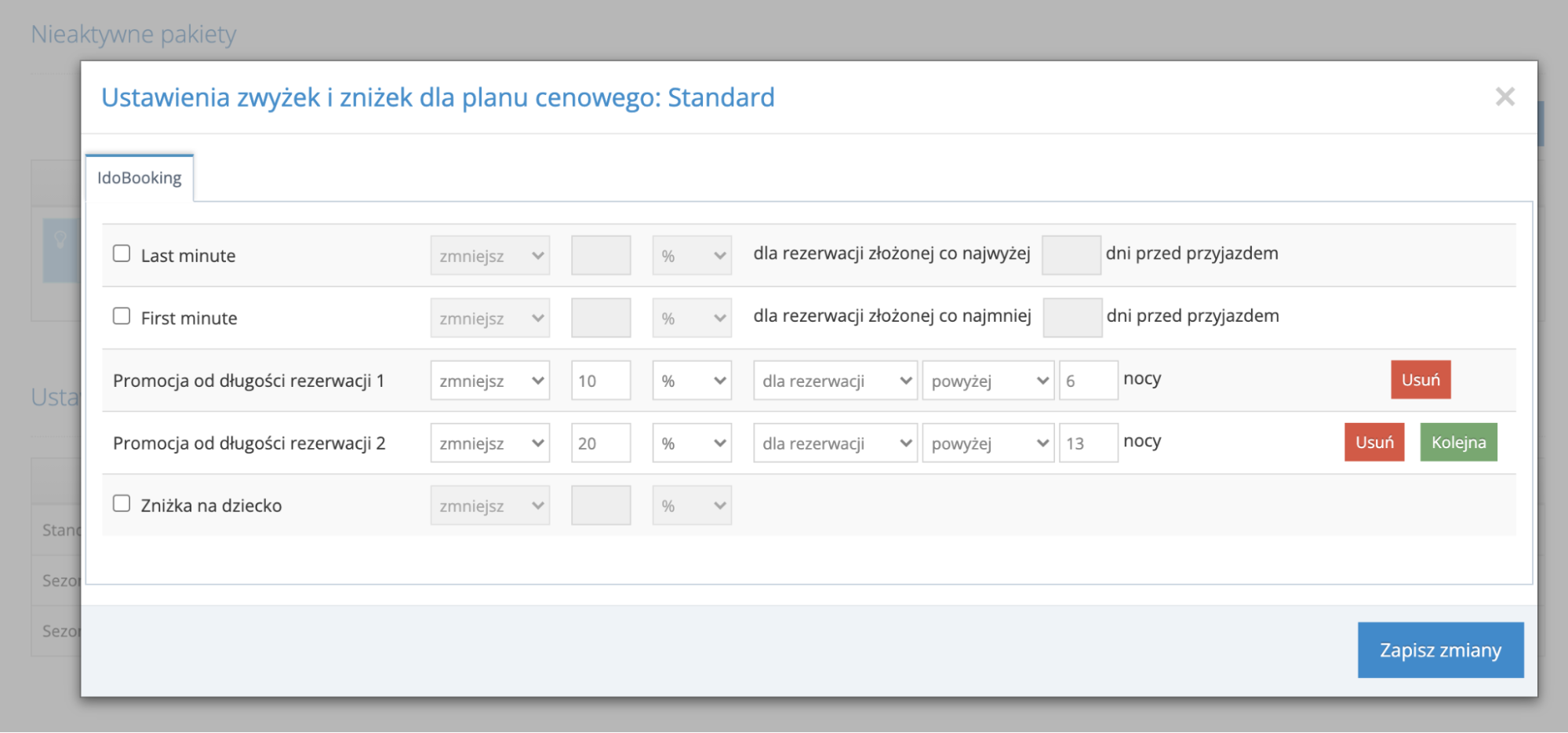This screenshot has width=1568, height=733.
Task: Open percent unit dropdown for Promocja 1
Action: pos(691,381)
